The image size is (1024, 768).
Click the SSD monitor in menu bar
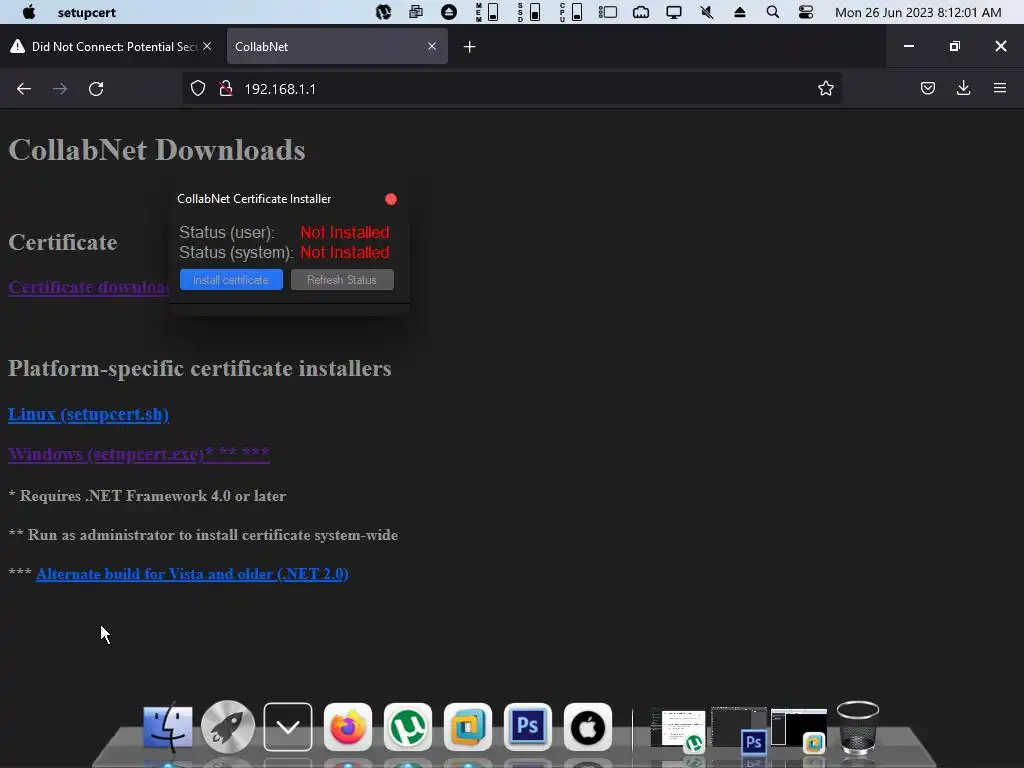[x=530, y=12]
